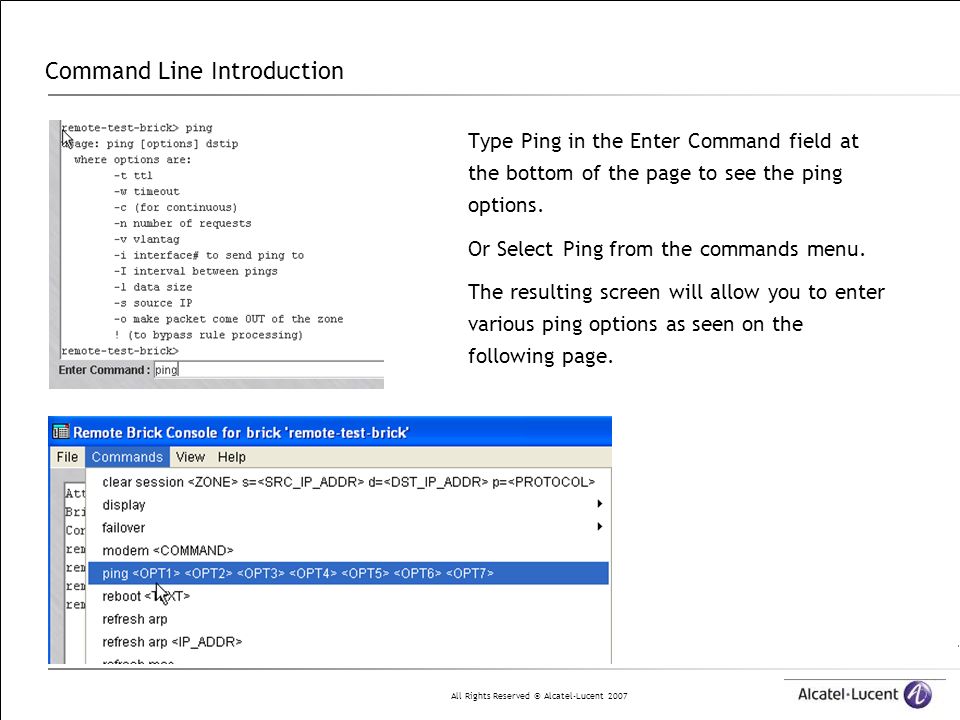The image size is (960, 720).
Task: Click the 'where options are:' line
Action: pyautogui.click(x=133, y=160)
